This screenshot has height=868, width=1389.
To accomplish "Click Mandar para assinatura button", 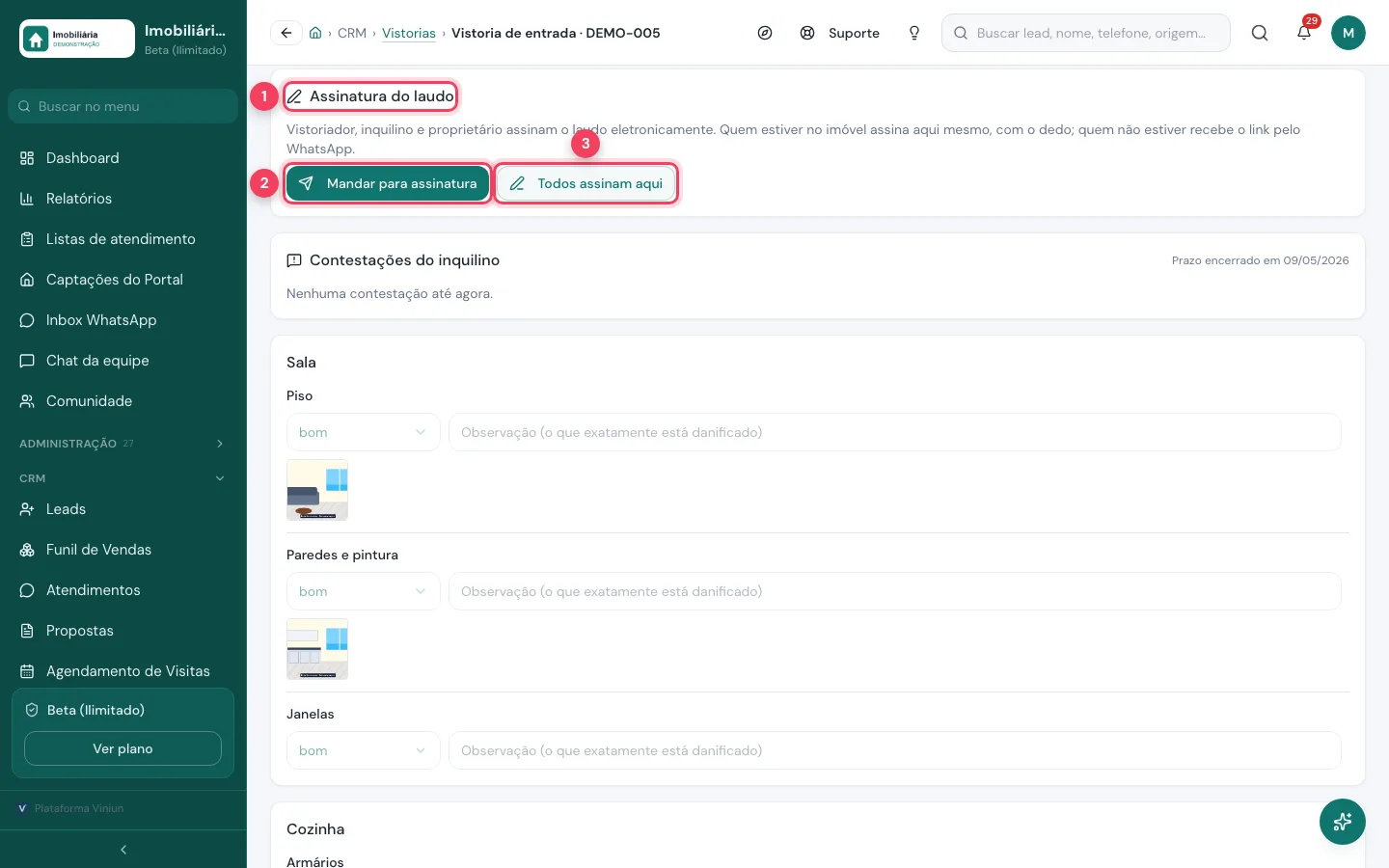I will coord(388,183).
